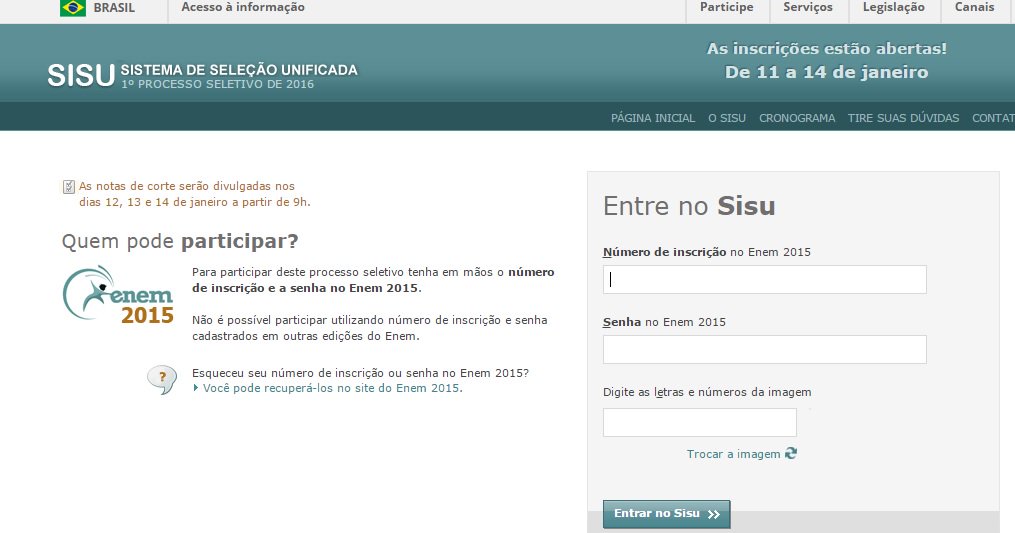The image size is (1015, 533).
Task: Open TIRE SUAS DÚVIDAS page
Action: pos(903,118)
